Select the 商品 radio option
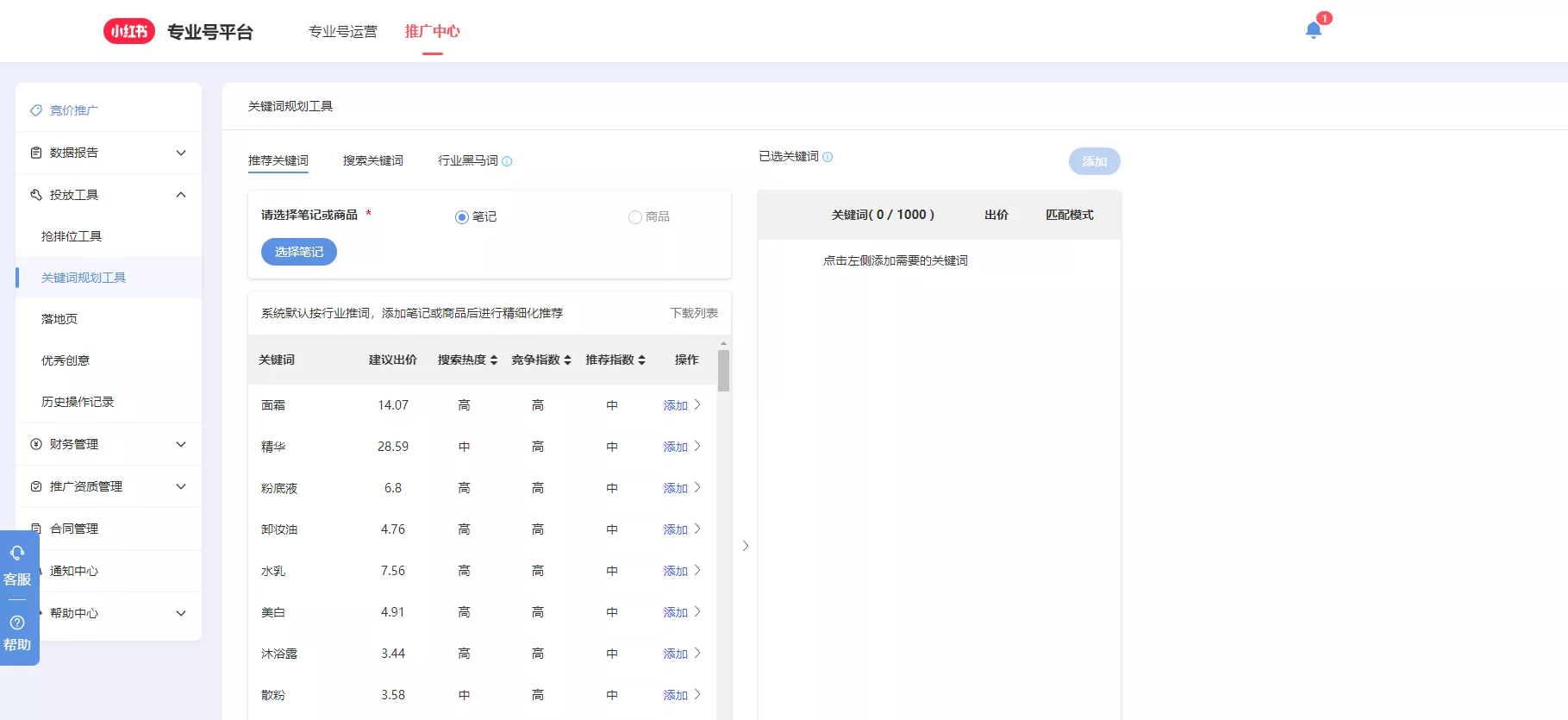The image size is (1568, 720). 635,217
